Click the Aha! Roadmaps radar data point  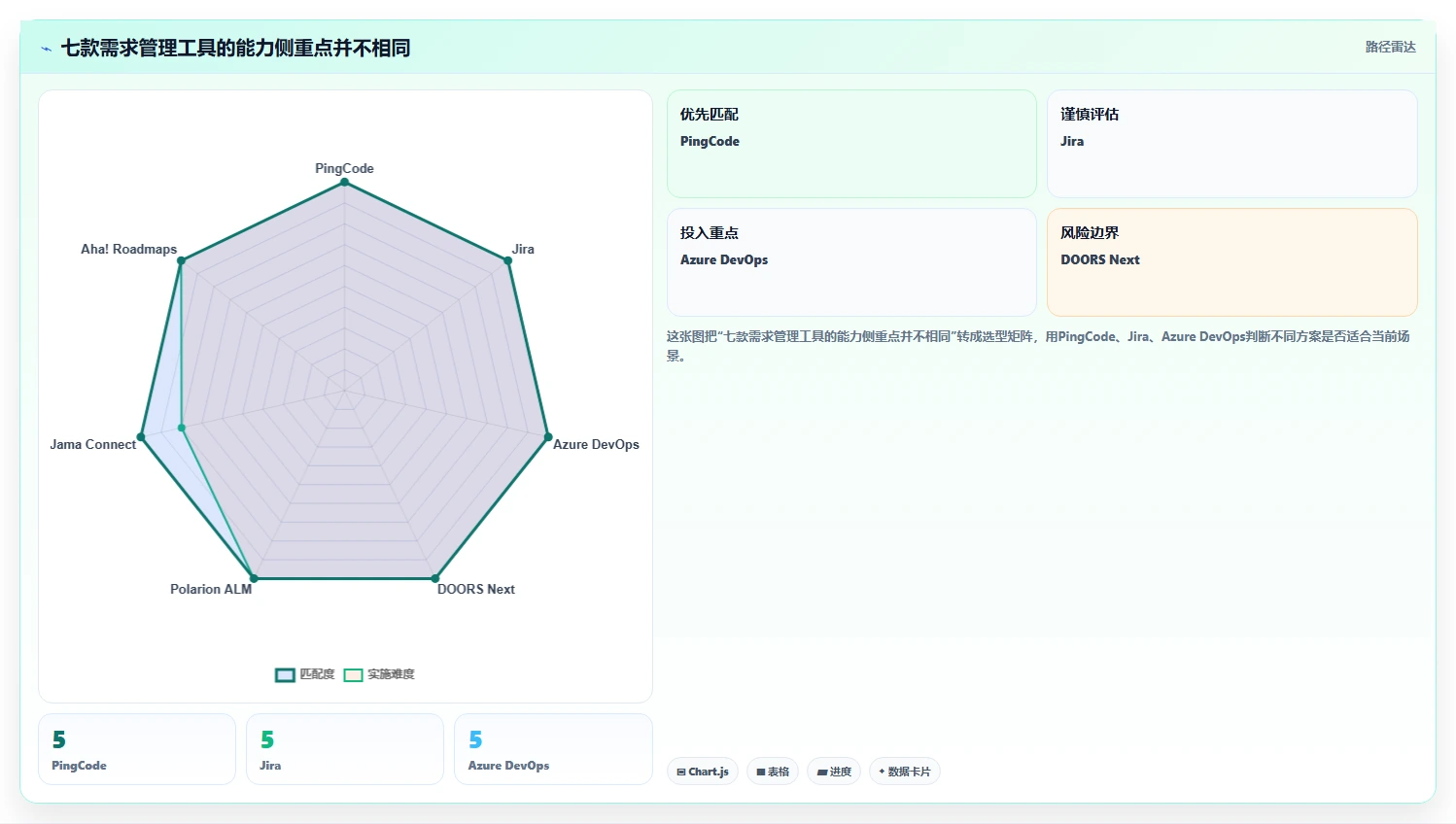tap(181, 260)
